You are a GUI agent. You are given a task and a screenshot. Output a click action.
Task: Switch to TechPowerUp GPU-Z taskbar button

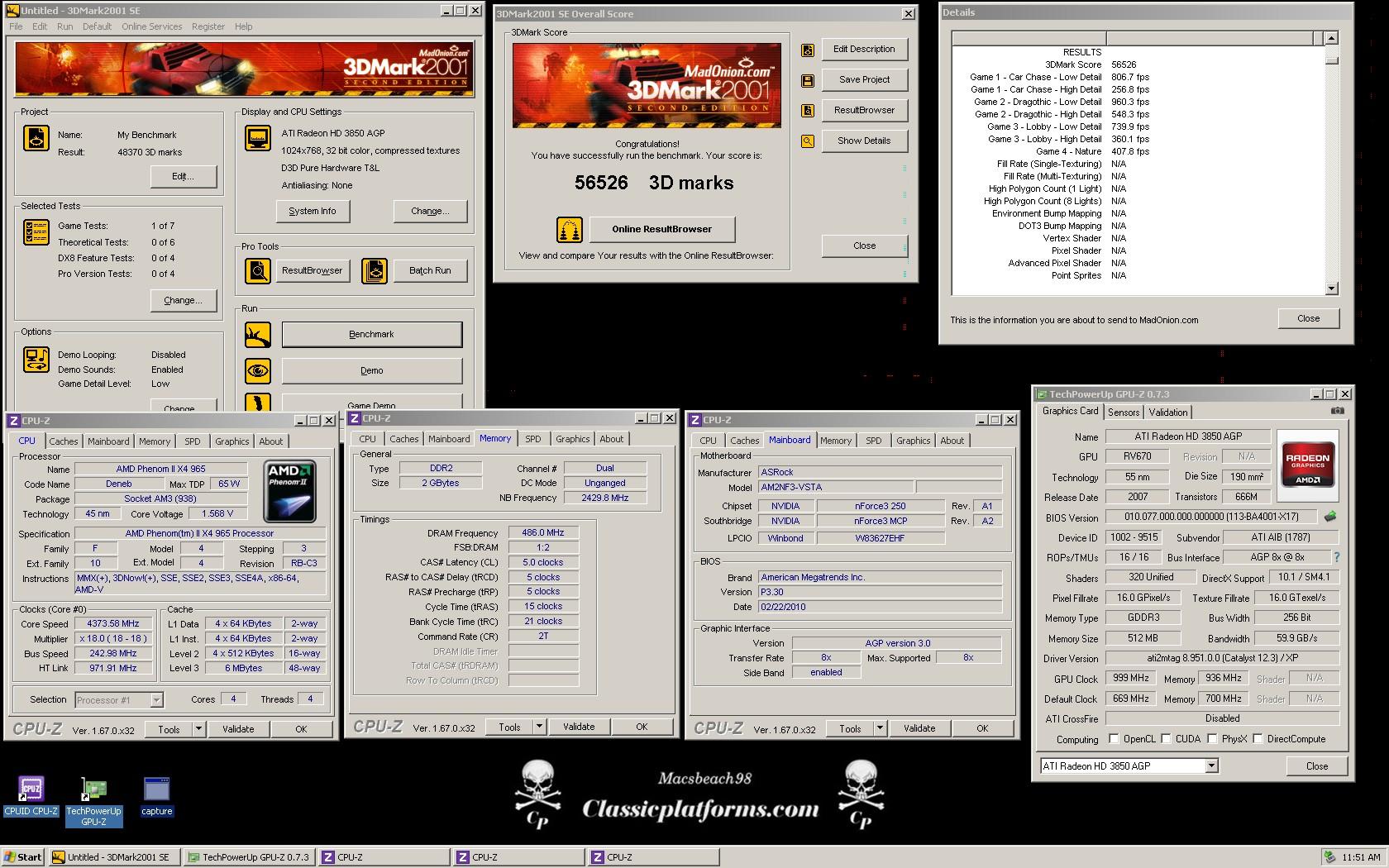click(x=249, y=857)
